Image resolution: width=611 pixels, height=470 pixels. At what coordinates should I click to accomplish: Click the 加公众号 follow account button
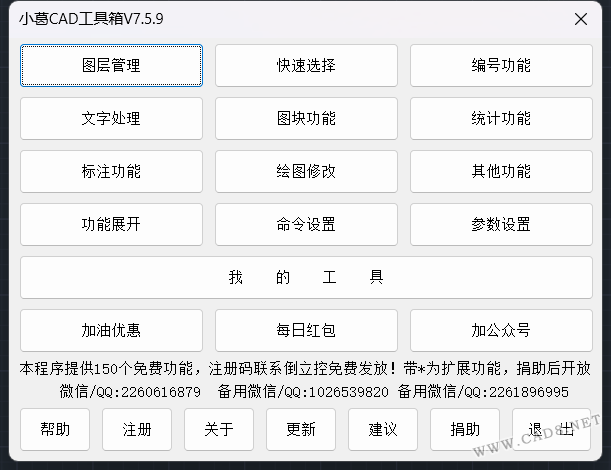click(501, 330)
